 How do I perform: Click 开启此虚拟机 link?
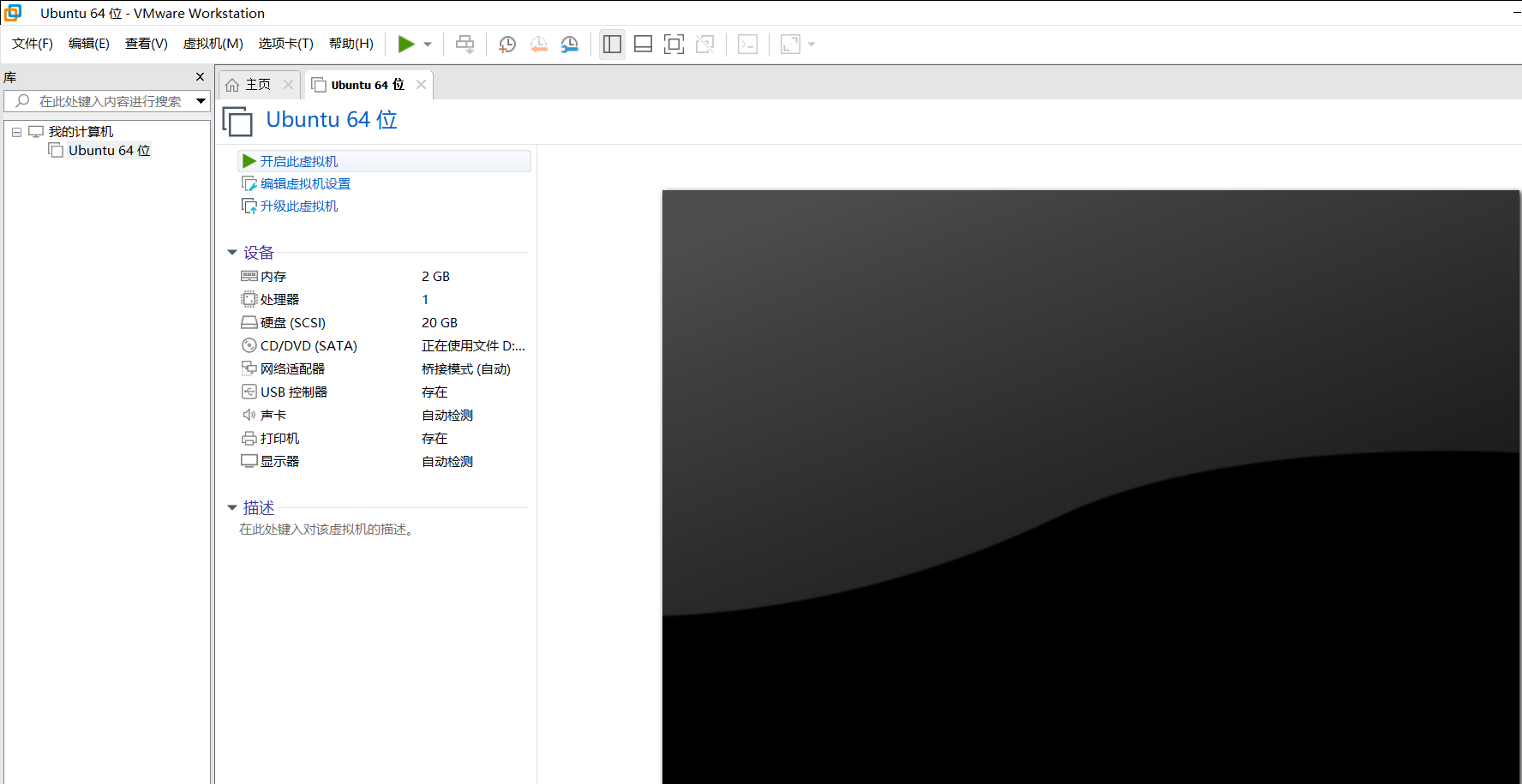(x=299, y=161)
